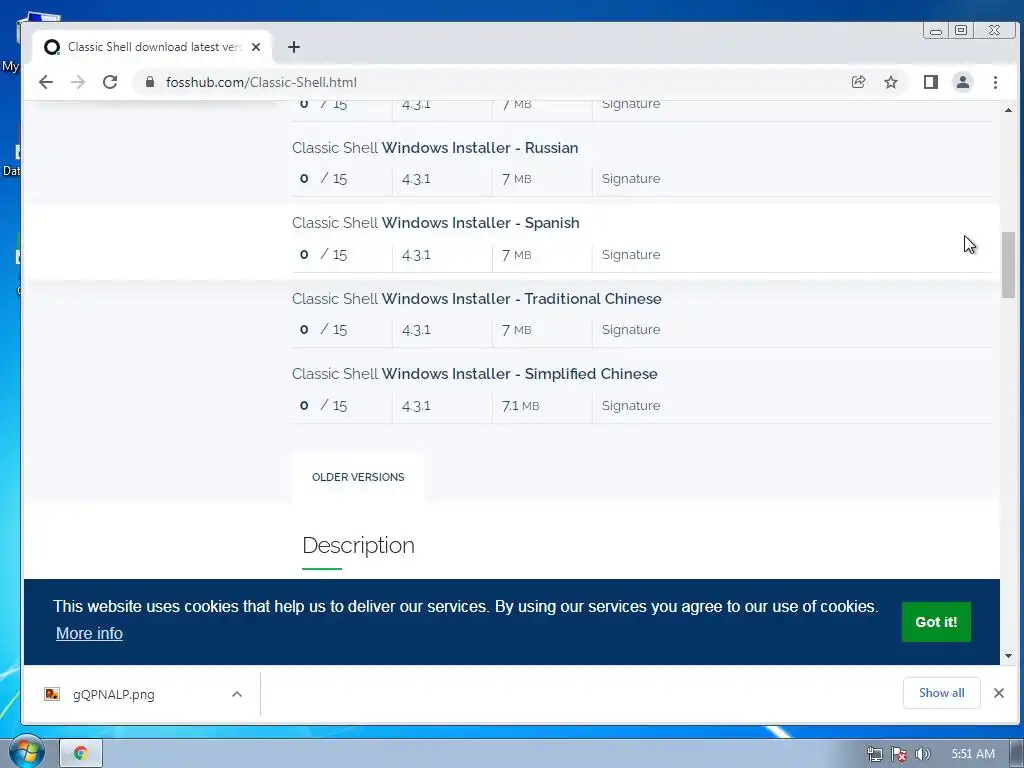Click Chrome taskbar button
Viewport: 1024px width, 768px height.
81,753
